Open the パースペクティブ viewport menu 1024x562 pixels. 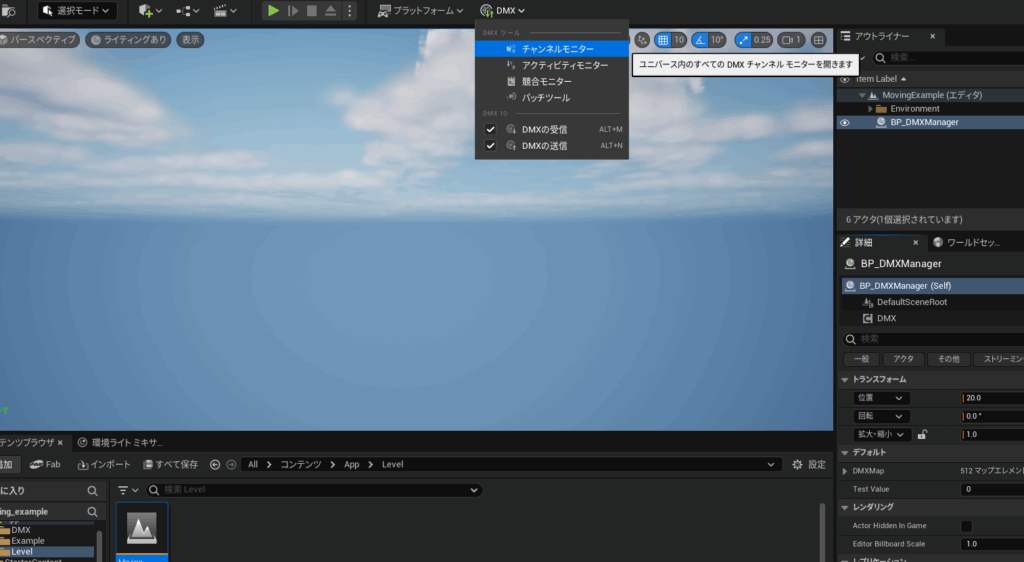click(x=39, y=40)
